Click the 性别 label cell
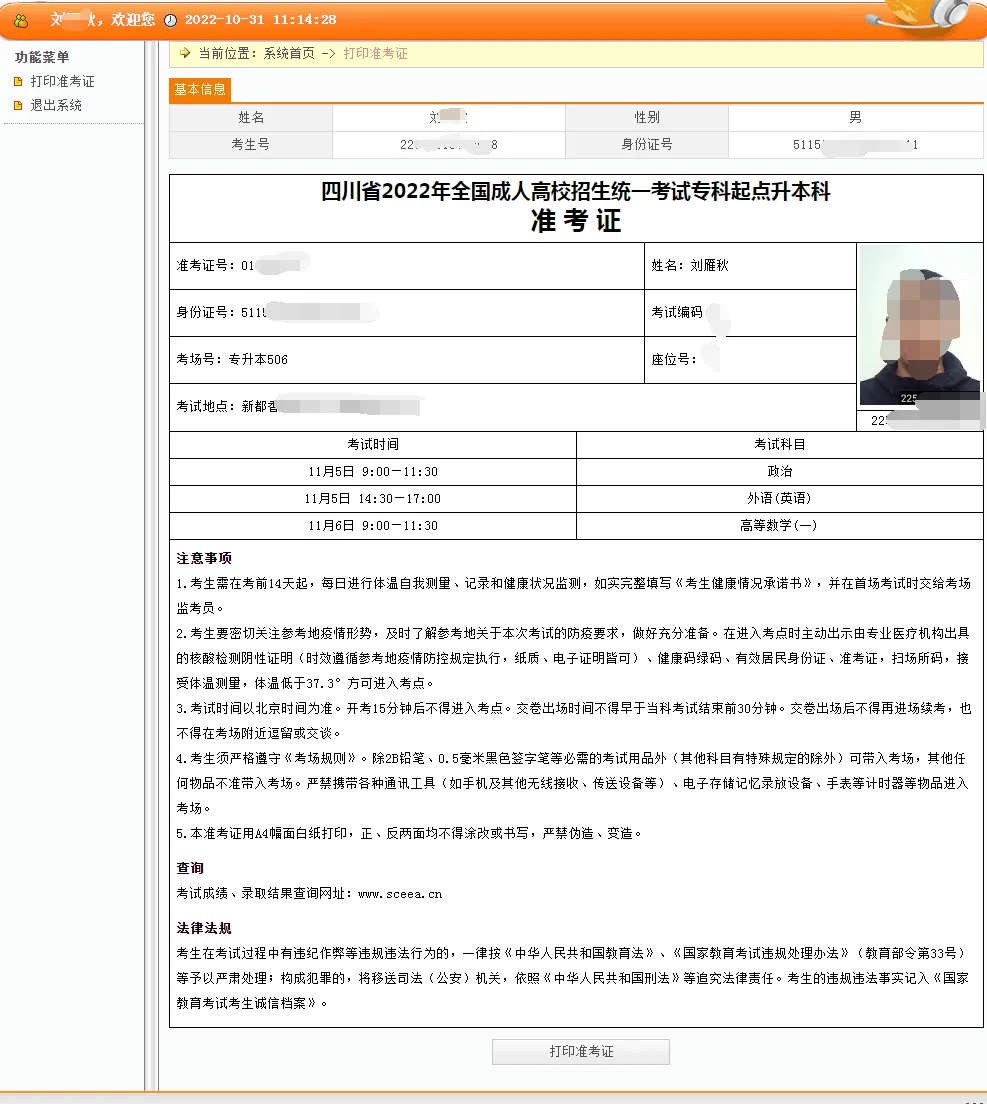Viewport: 987px width, 1104px height. click(x=647, y=118)
